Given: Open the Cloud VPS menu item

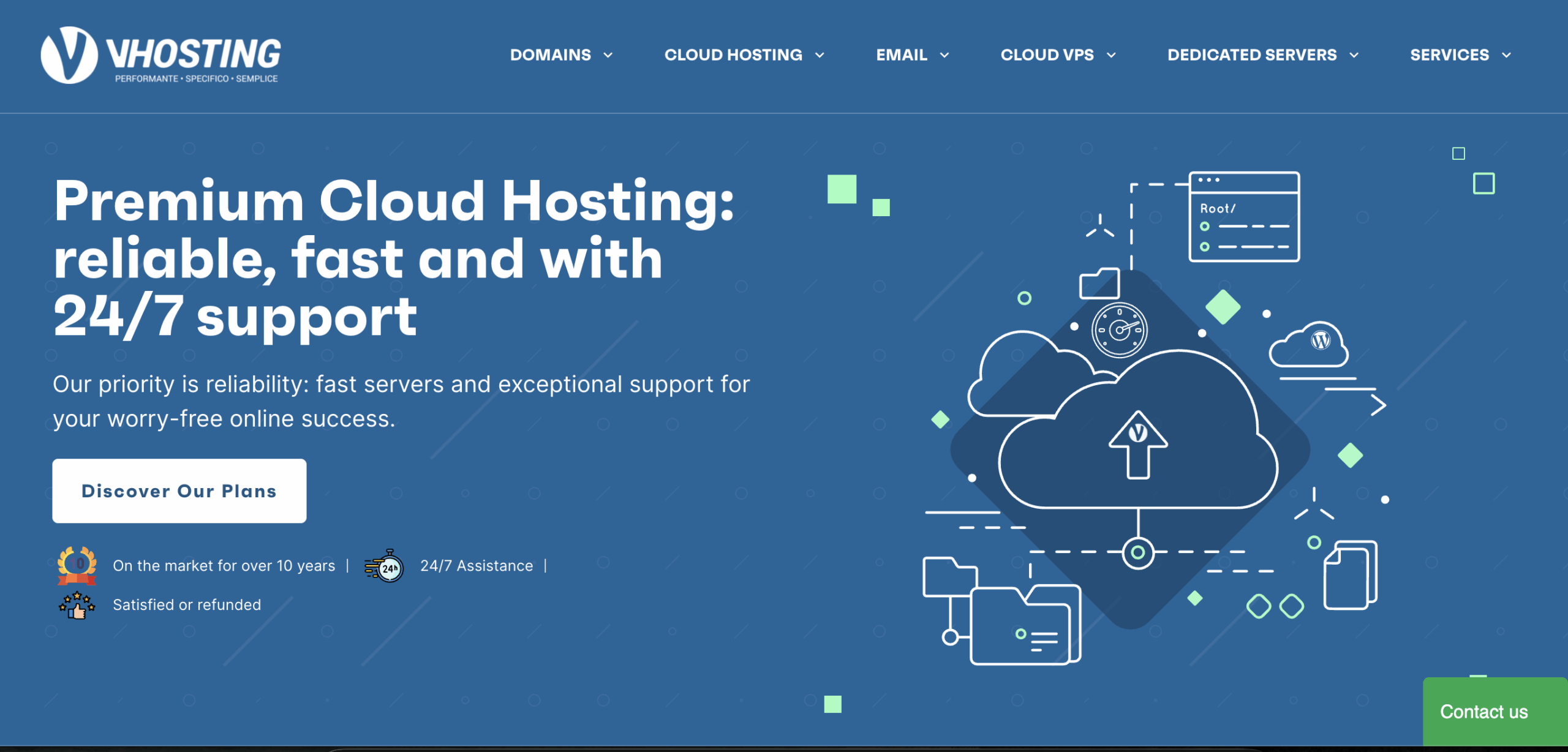Looking at the screenshot, I should click(x=1047, y=55).
